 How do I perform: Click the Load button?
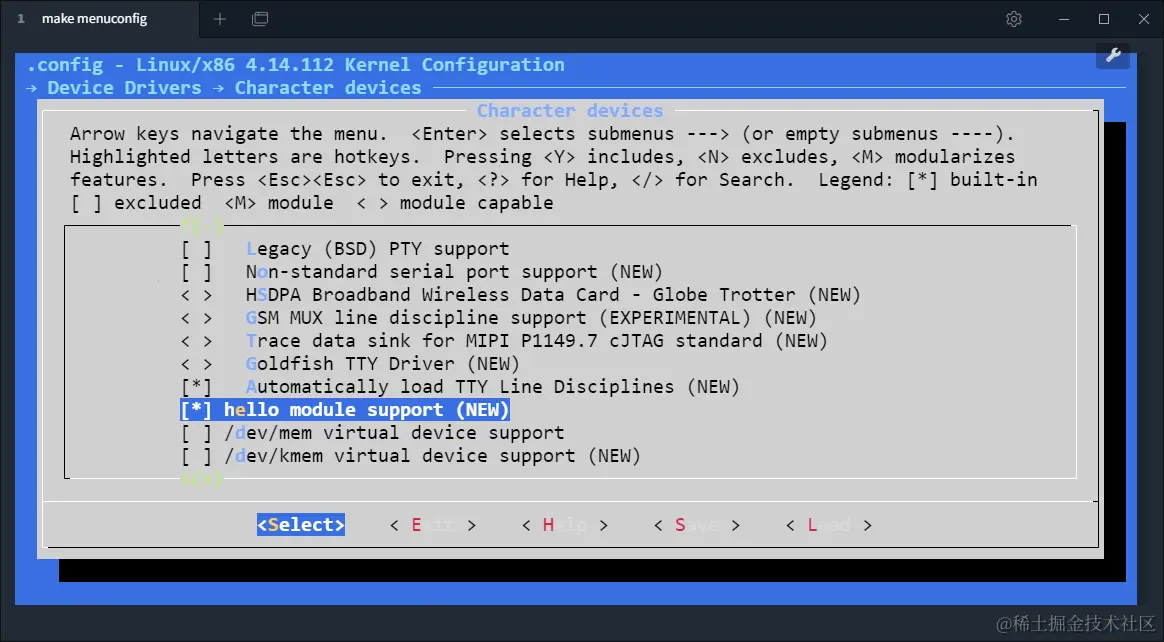[x=829, y=525]
